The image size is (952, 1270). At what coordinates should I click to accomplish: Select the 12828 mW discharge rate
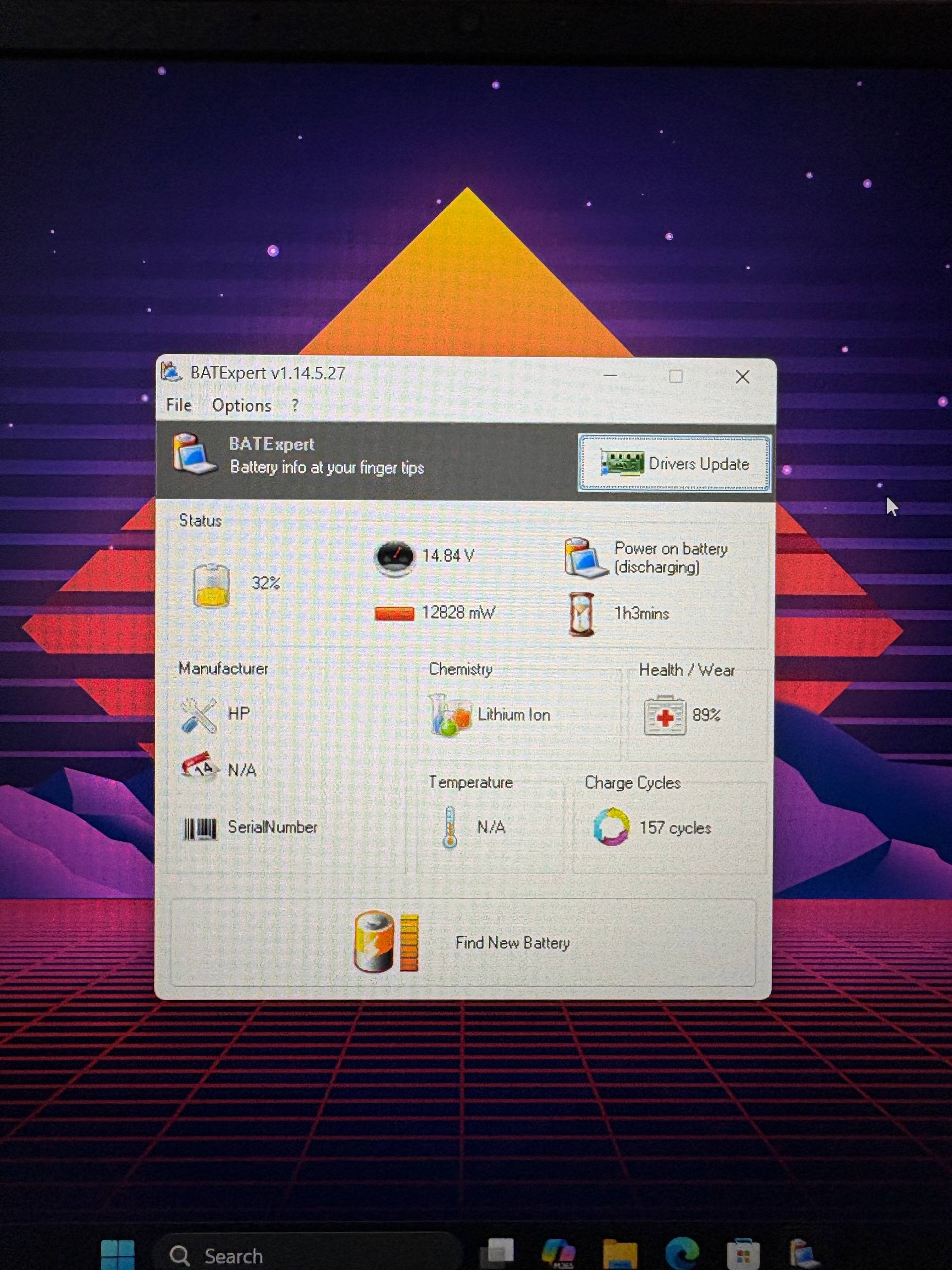(459, 613)
